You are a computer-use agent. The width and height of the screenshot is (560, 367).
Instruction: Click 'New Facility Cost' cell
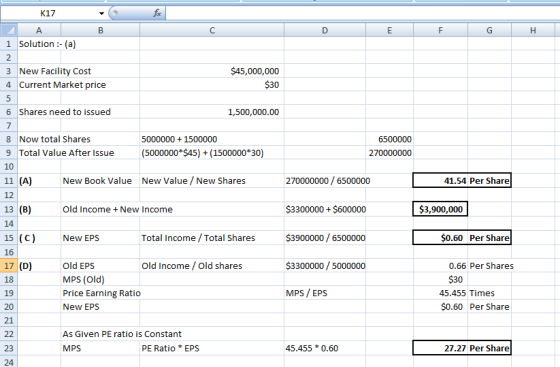[x=55, y=71]
